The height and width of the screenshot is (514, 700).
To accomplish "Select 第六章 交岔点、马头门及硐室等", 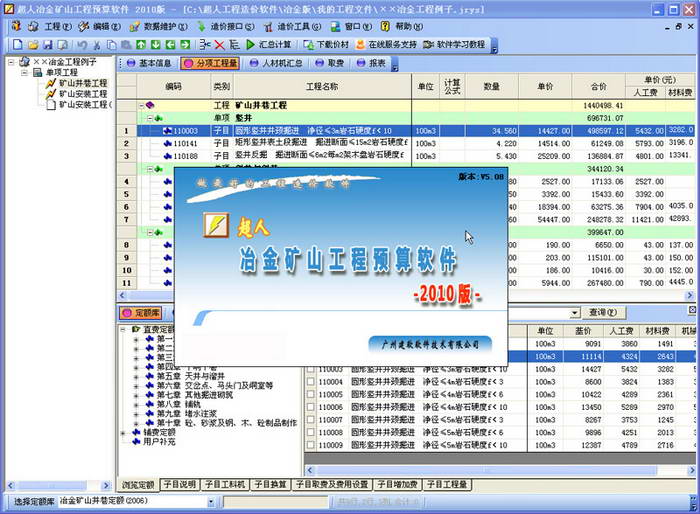I will point(215,386).
